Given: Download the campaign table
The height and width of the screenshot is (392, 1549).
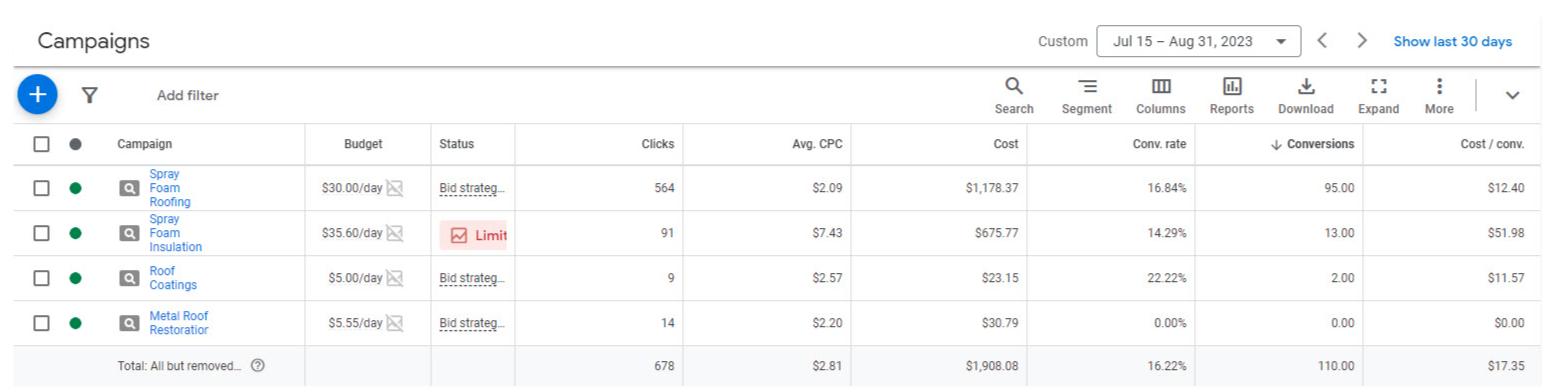Looking at the screenshot, I should point(1306,96).
